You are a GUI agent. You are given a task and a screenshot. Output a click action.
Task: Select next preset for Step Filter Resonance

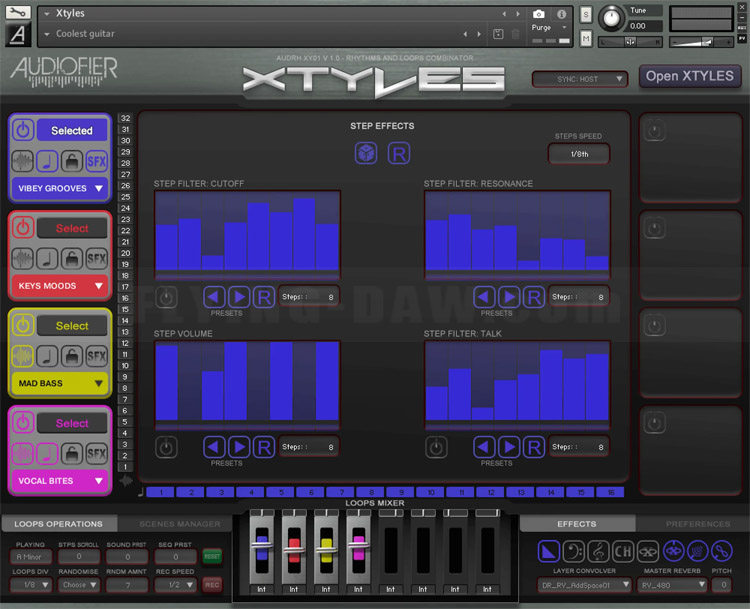pos(509,297)
